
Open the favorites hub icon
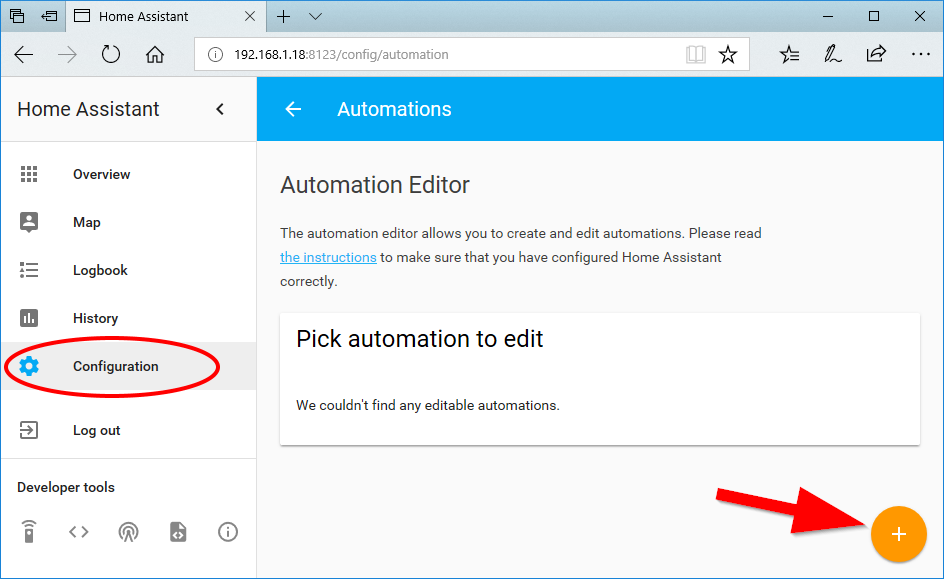789,55
